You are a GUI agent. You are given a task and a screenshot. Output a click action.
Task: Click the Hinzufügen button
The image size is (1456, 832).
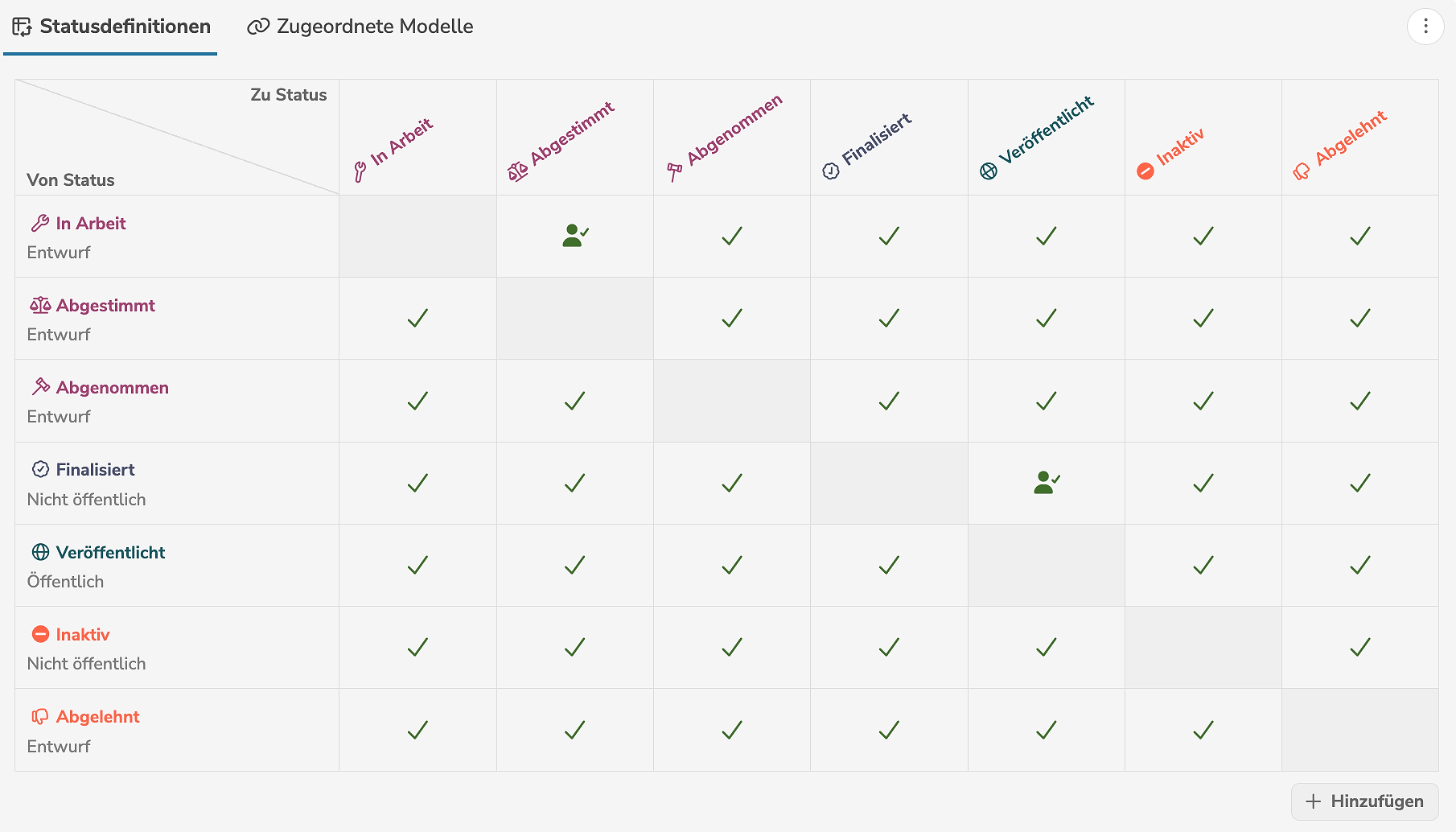pyautogui.click(x=1363, y=801)
